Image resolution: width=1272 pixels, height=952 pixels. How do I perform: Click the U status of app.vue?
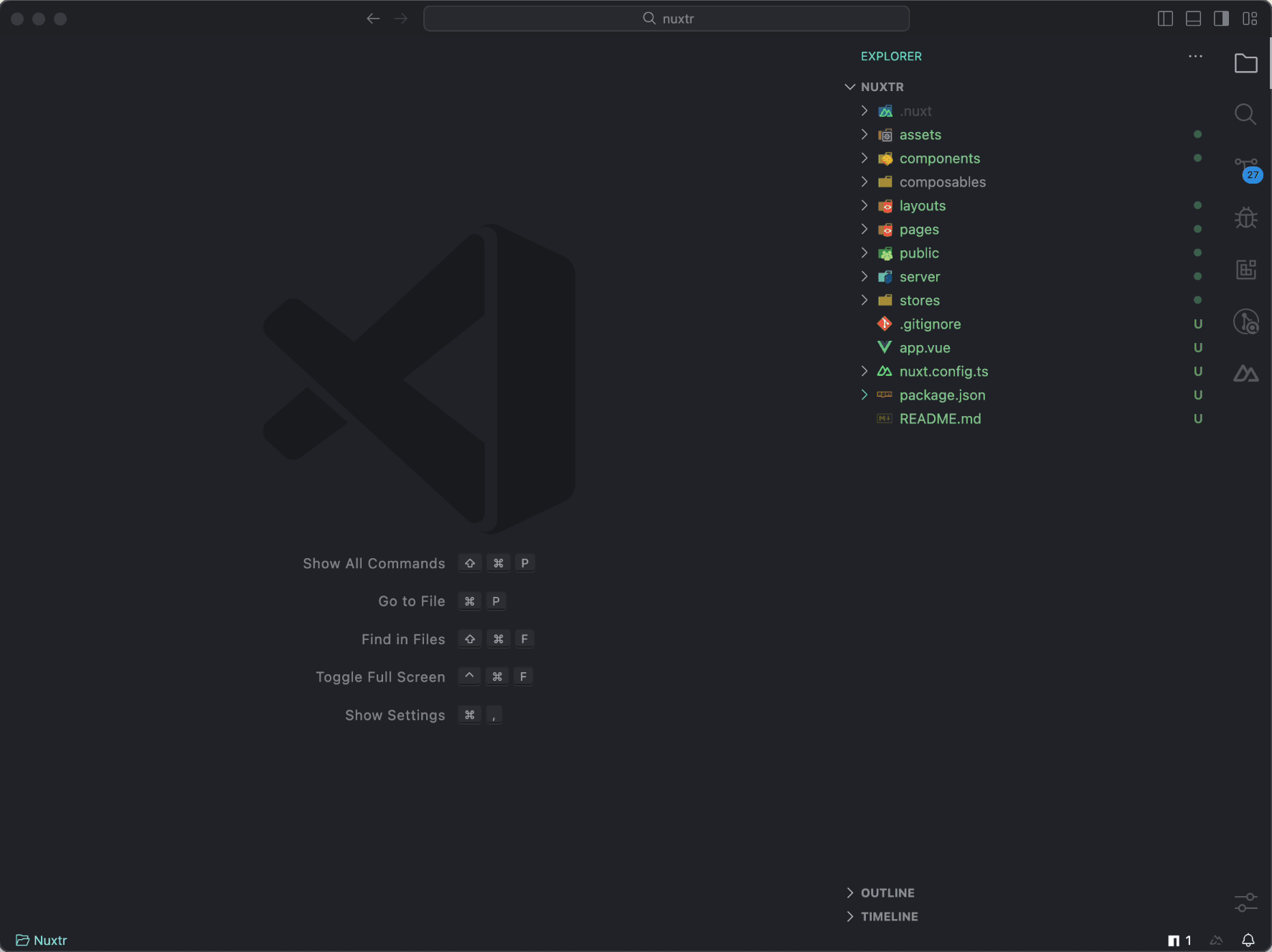[1197, 347]
